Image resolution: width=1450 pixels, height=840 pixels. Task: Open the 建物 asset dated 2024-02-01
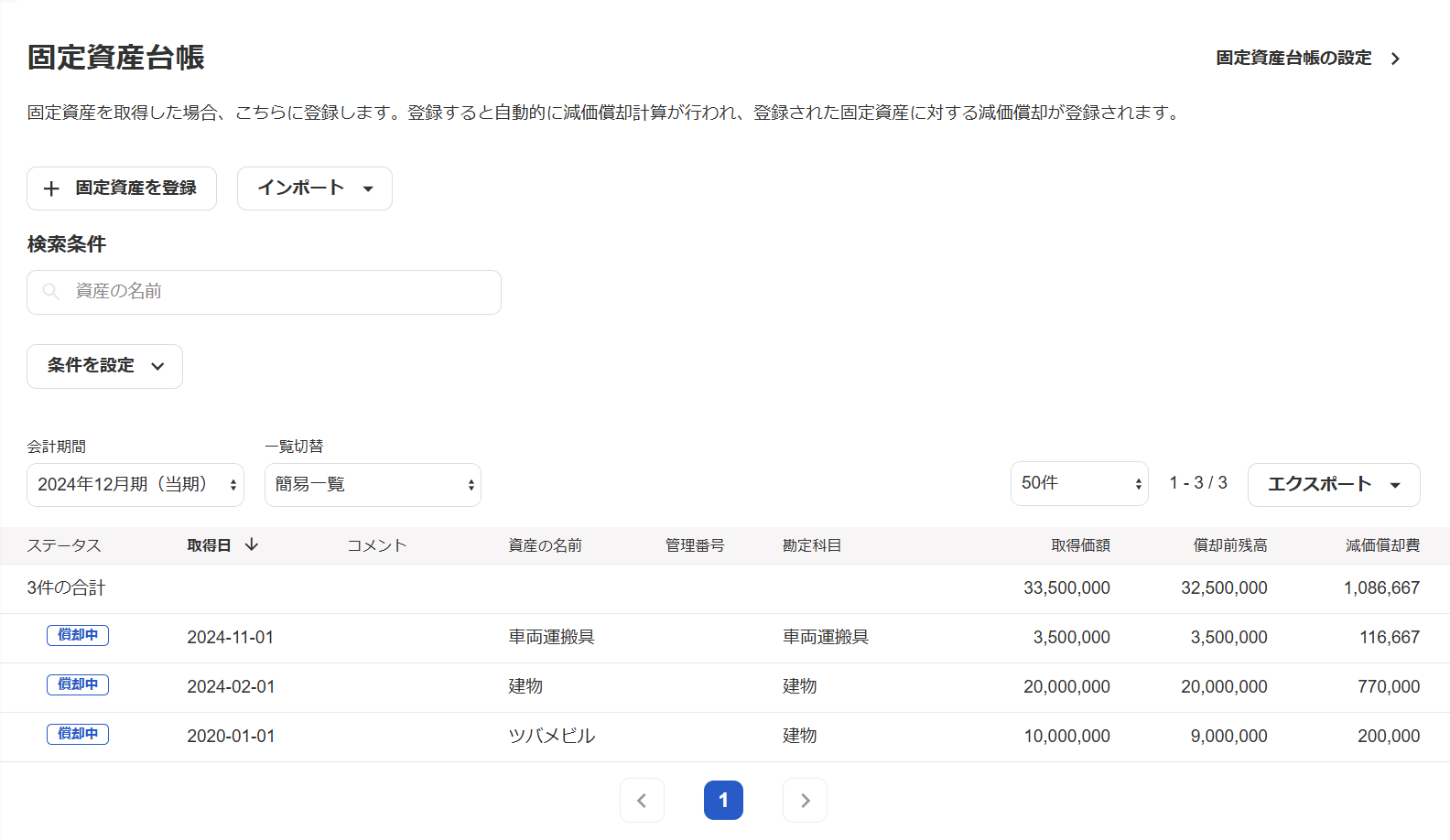click(x=525, y=687)
